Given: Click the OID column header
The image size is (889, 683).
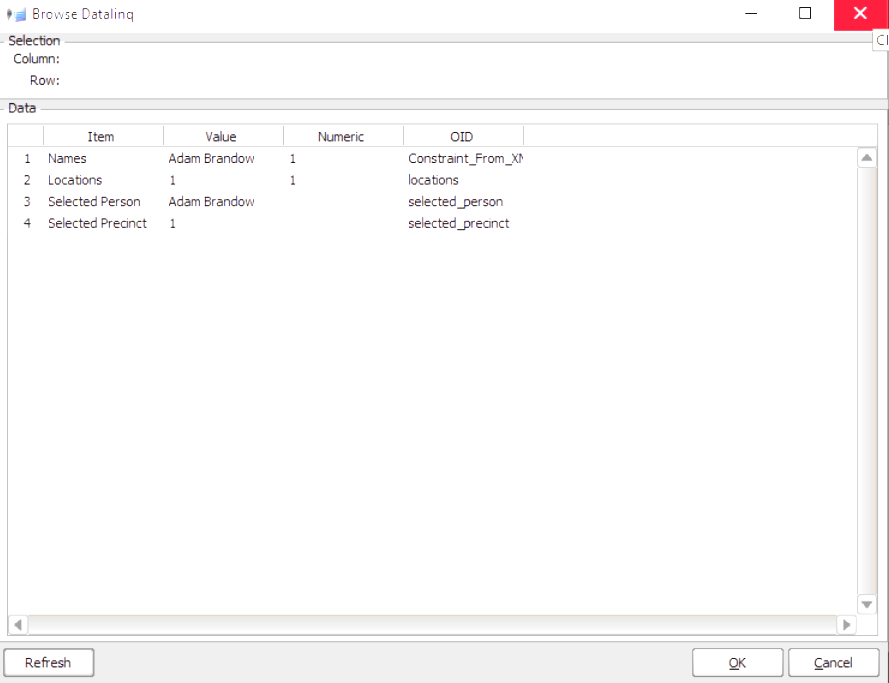Looking at the screenshot, I should (464, 137).
